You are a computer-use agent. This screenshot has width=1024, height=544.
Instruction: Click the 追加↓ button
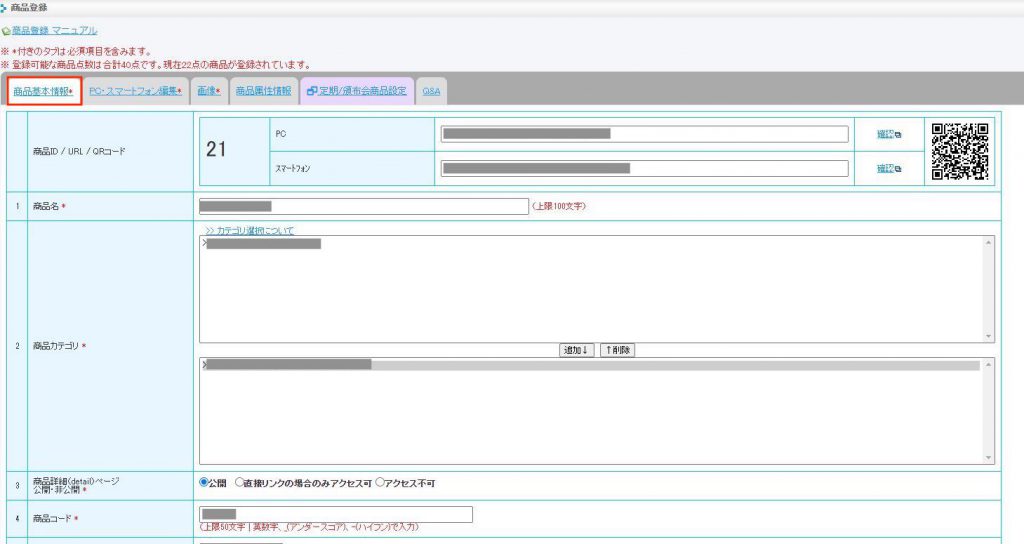tap(577, 350)
